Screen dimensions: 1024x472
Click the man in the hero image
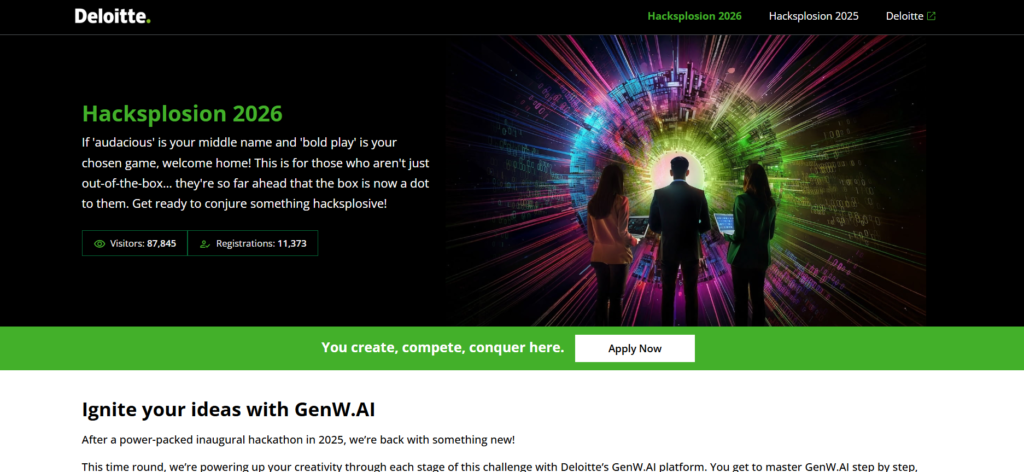point(679,240)
